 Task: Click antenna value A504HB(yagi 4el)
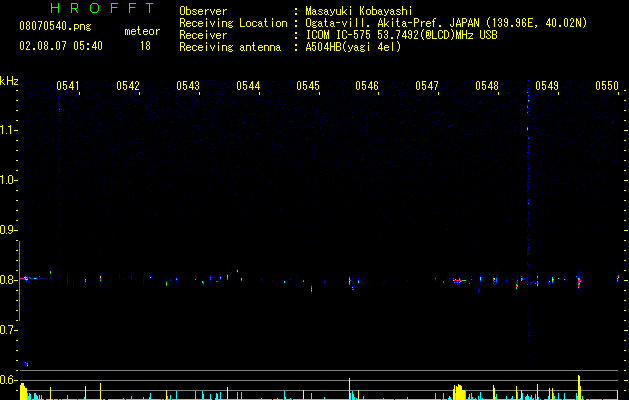(353, 47)
